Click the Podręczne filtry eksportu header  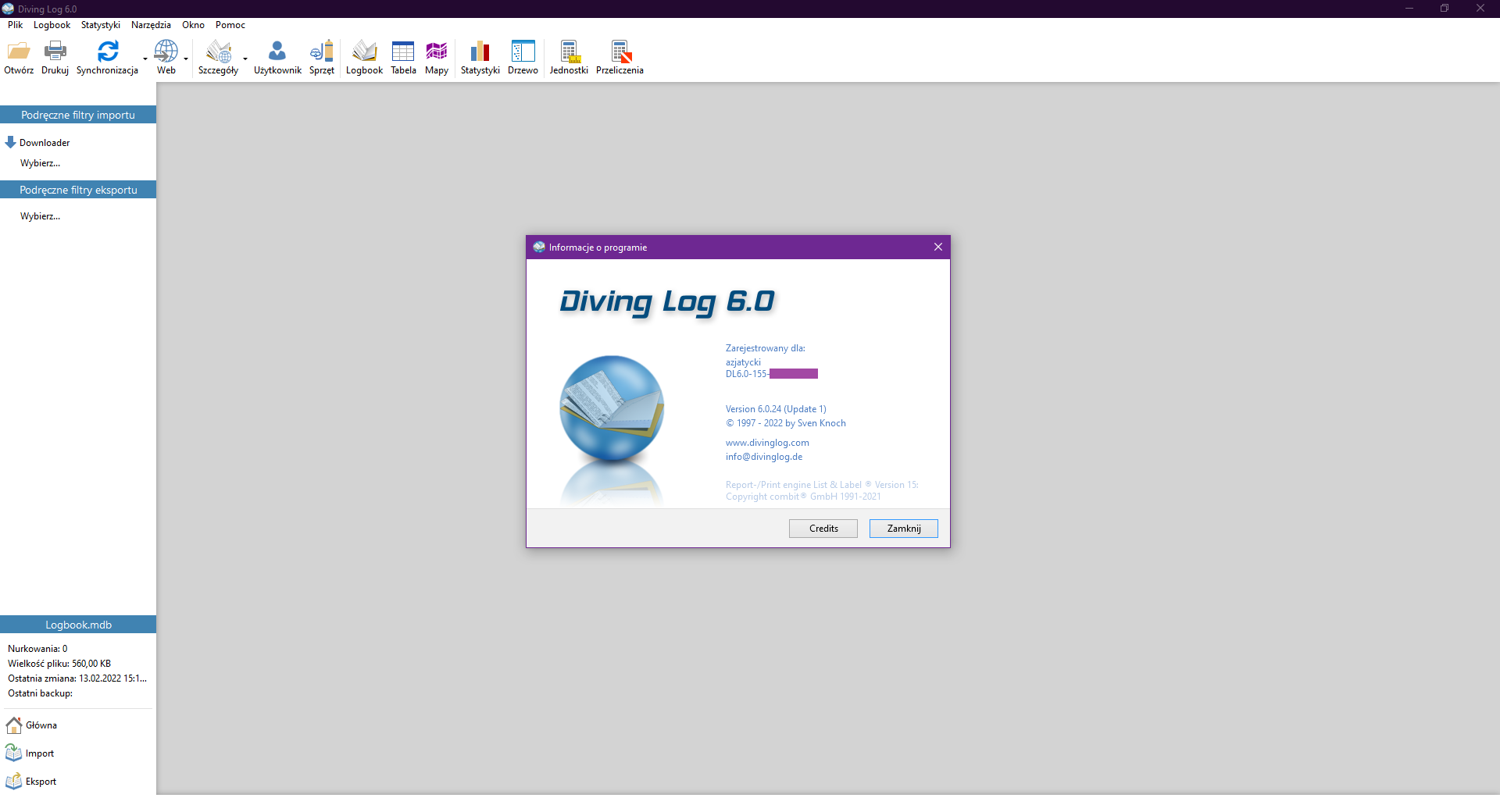click(78, 190)
